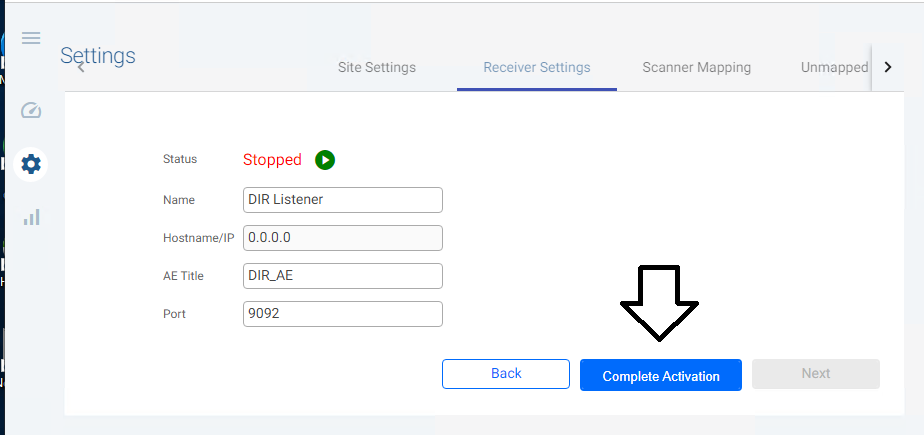Click the greyed-out Next button
924x435 pixels.
tap(815, 374)
